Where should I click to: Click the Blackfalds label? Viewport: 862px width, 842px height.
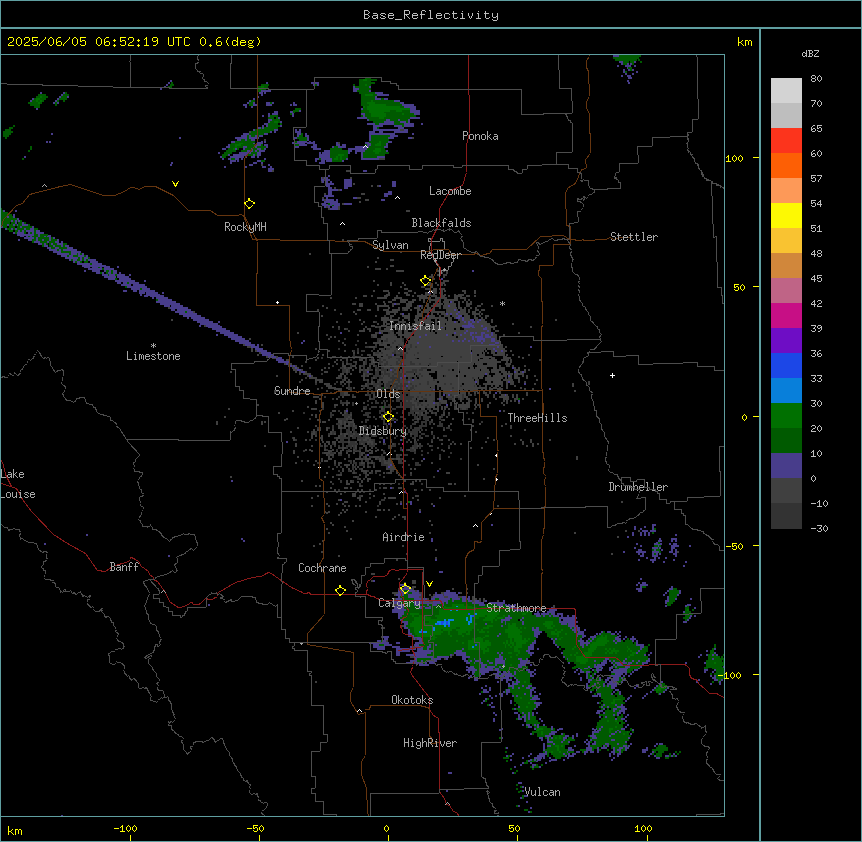pyautogui.click(x=441, y=223)
